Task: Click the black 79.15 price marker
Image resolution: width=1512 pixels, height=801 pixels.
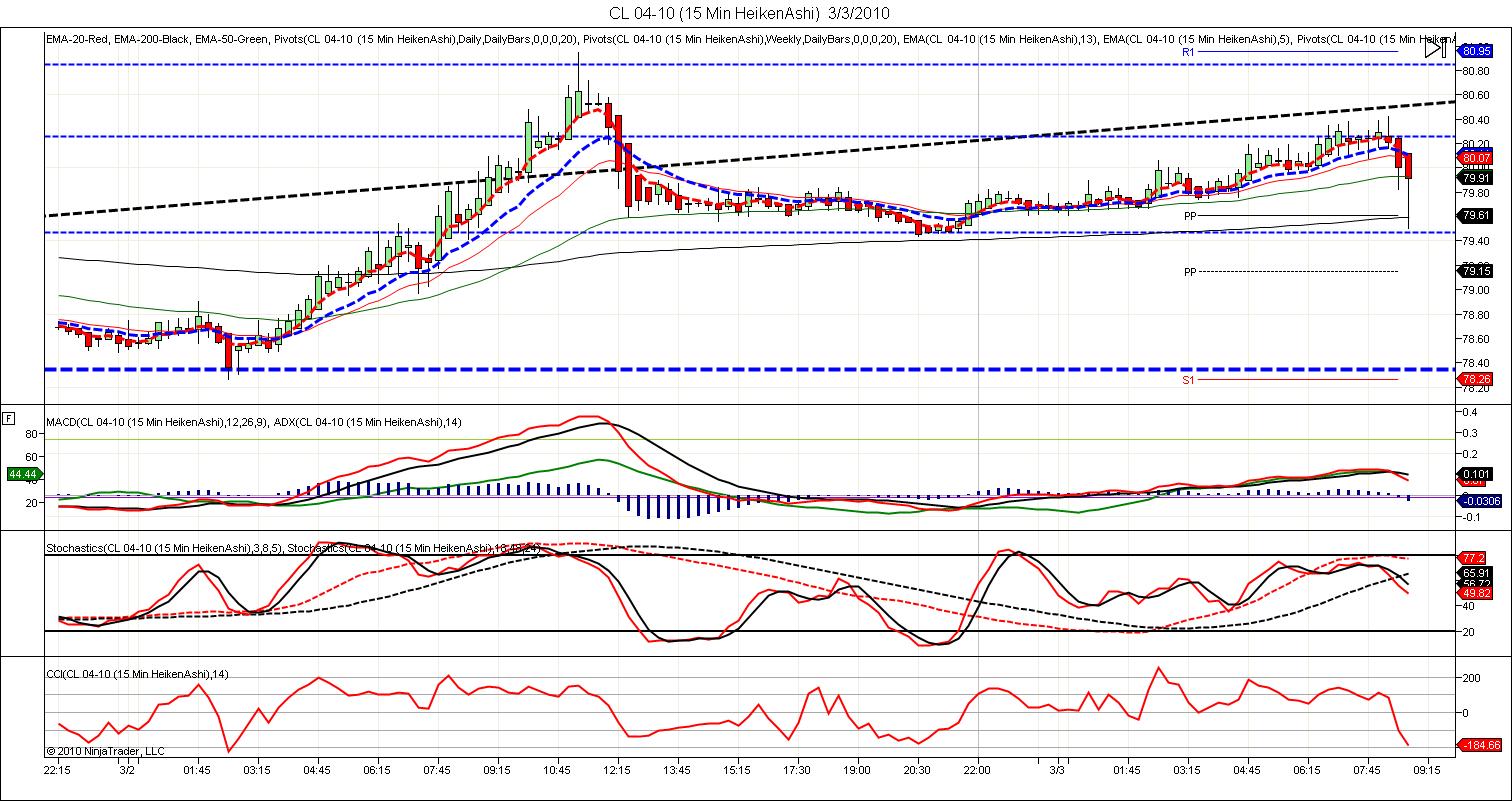Action: [x=1476, y=270]
